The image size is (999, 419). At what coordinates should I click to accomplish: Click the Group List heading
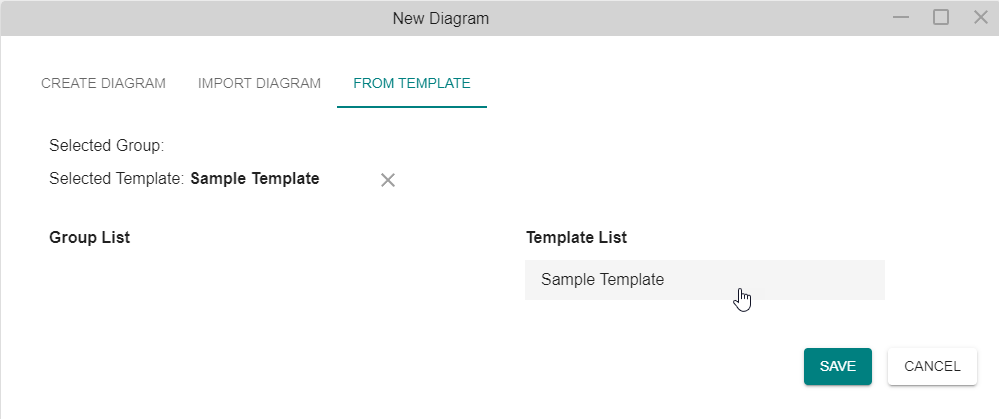(90, 238)
